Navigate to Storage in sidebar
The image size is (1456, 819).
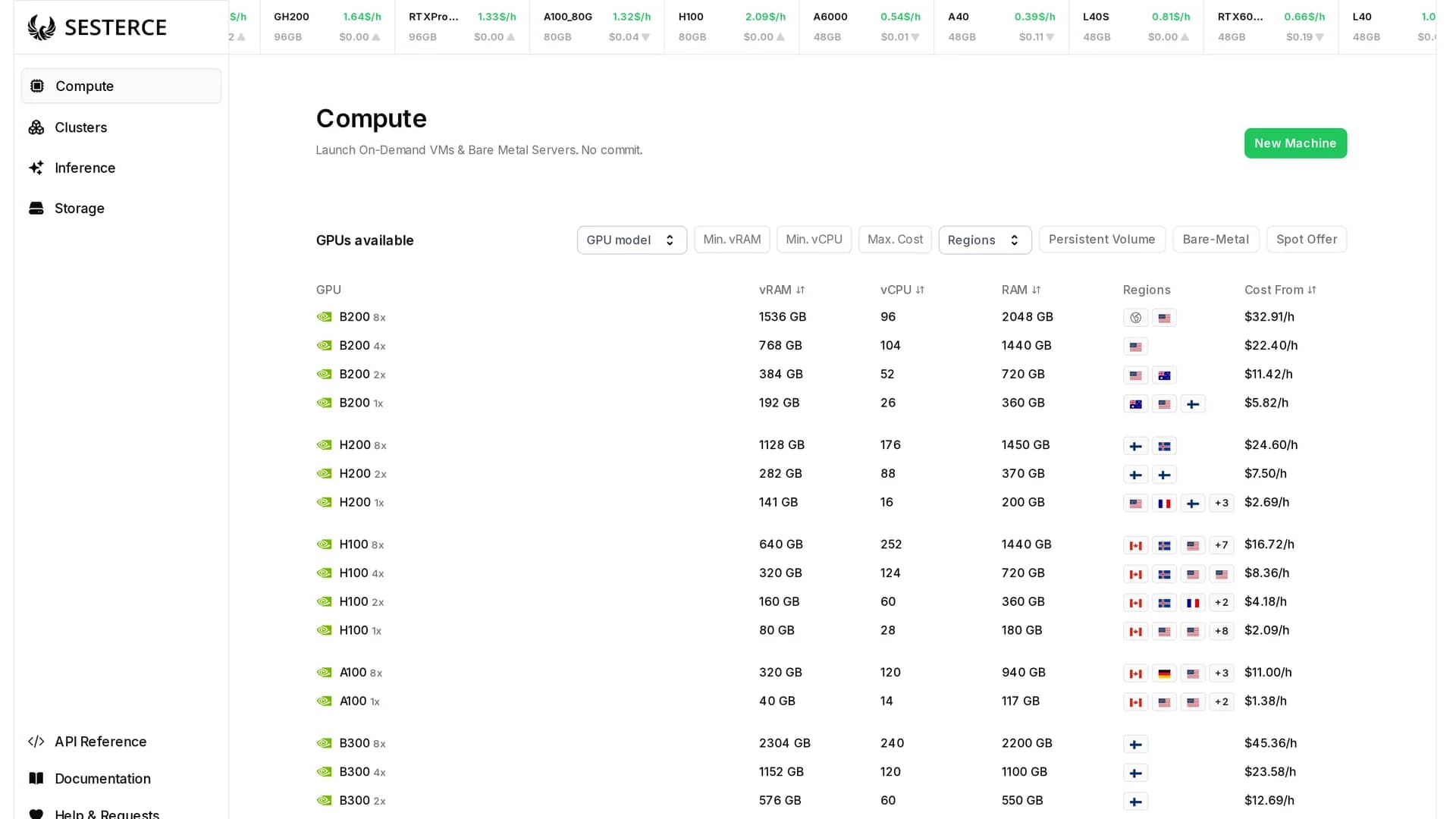pyautogui.click(x=121, y=208)
